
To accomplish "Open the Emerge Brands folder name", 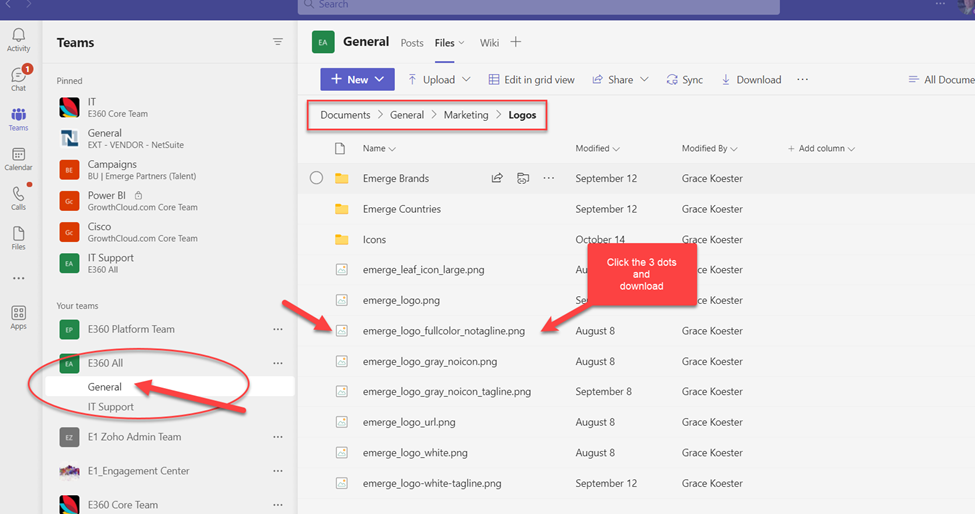I will tap(395, 178).
